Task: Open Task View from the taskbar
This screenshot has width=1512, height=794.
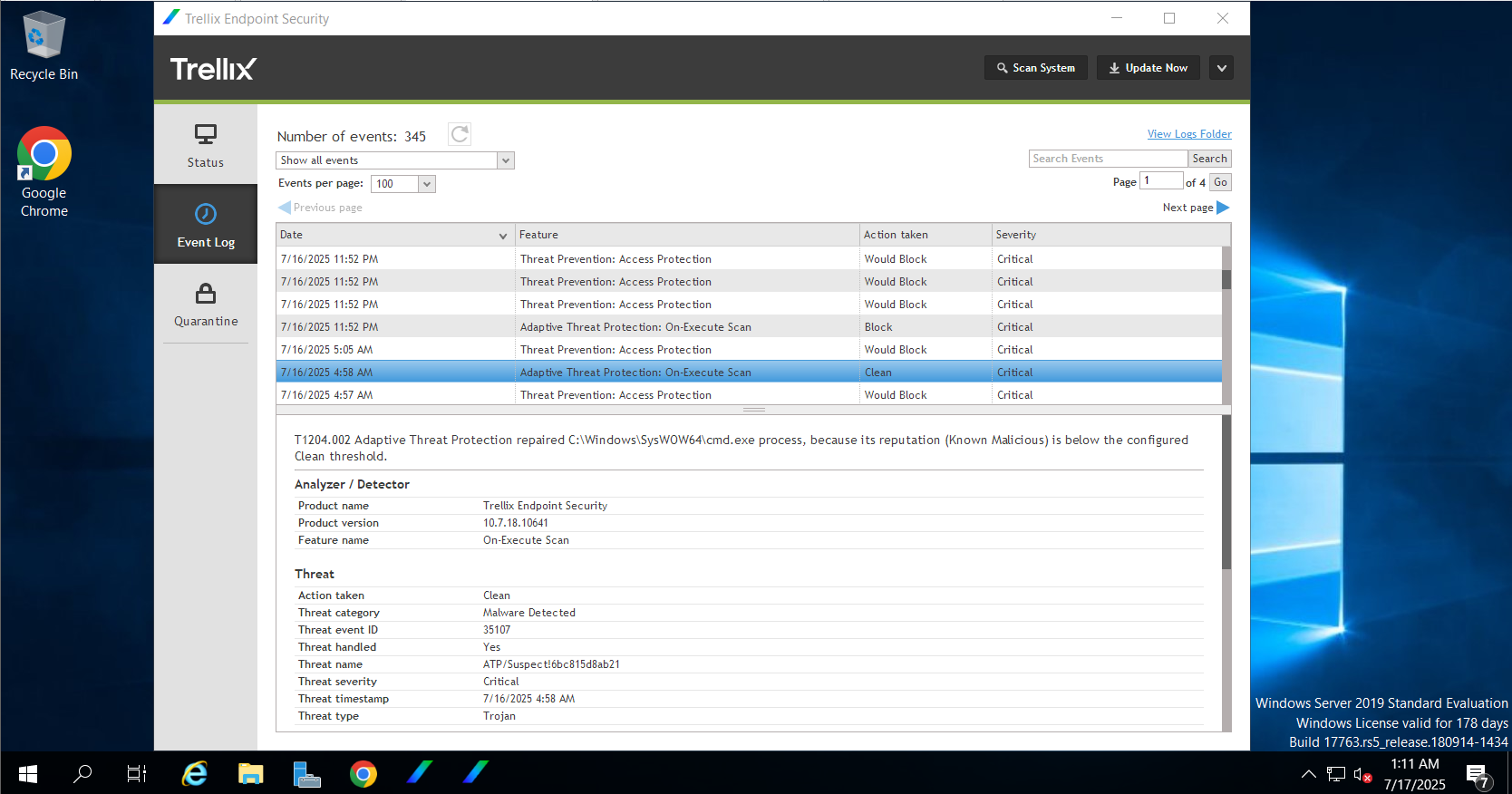Action: (x=137, y=773)
